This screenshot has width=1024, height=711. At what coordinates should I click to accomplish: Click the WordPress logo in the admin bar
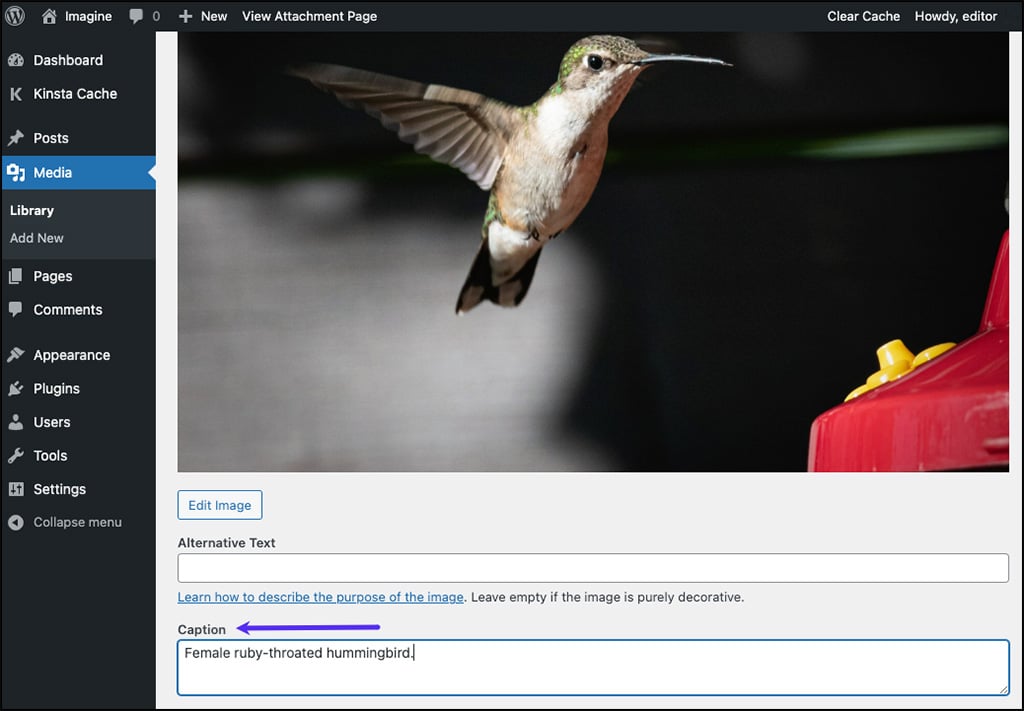click(15, 16)
